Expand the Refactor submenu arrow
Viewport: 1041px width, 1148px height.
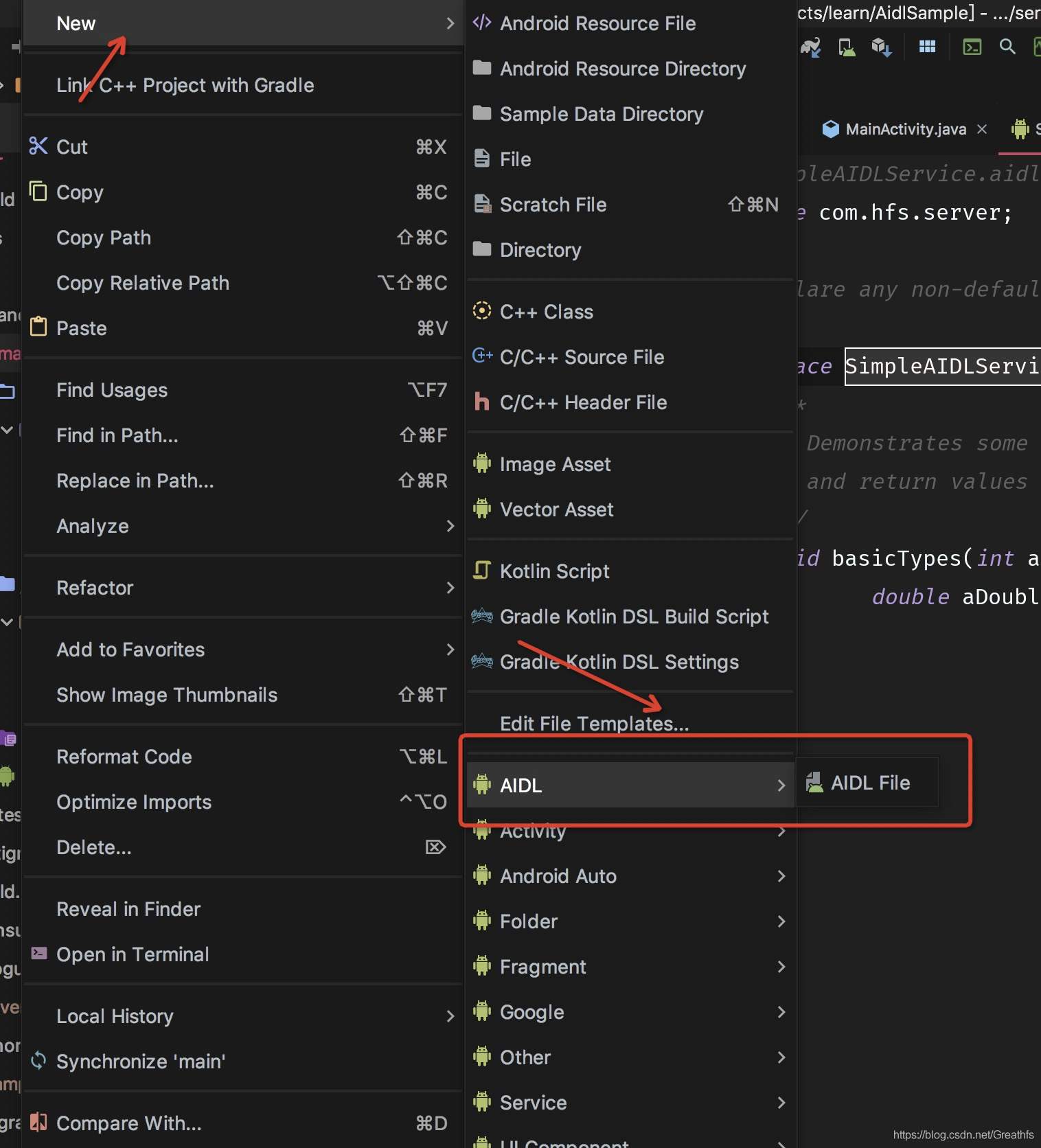tap(450, 588)
